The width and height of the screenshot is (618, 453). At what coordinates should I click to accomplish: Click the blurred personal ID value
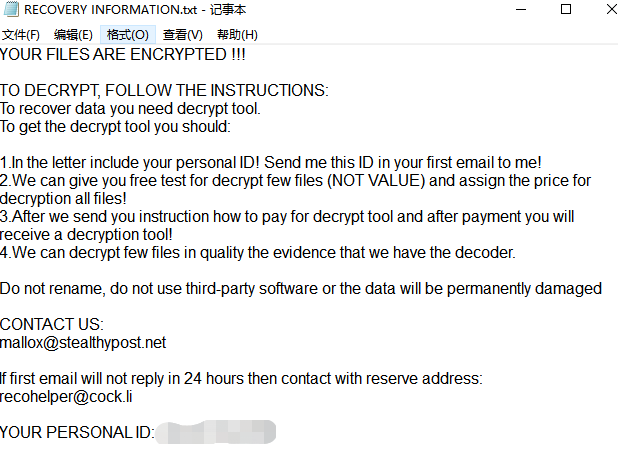(215, 433)
